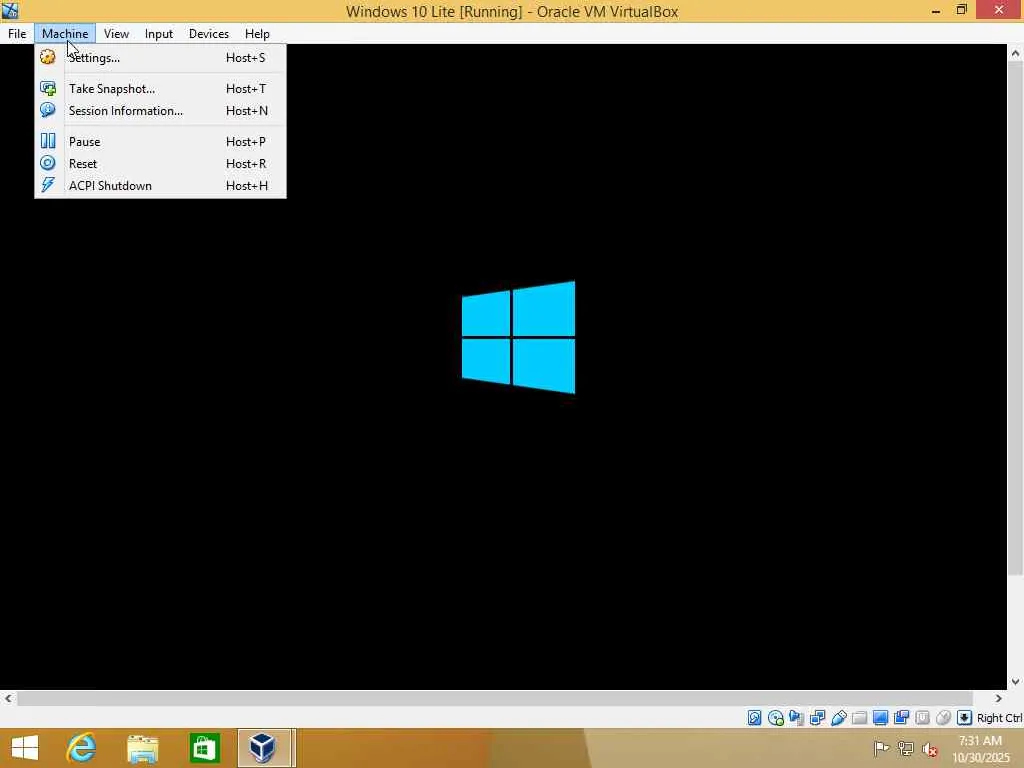Click the shared folders status icon
This screenshot has height=768, width=1024.
pyautogui.click(x=859, y=718)
